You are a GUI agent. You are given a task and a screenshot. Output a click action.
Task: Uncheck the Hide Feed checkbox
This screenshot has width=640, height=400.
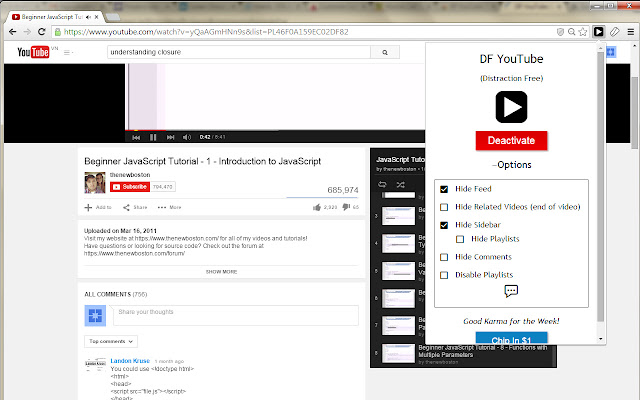click(x=444, y=188)
